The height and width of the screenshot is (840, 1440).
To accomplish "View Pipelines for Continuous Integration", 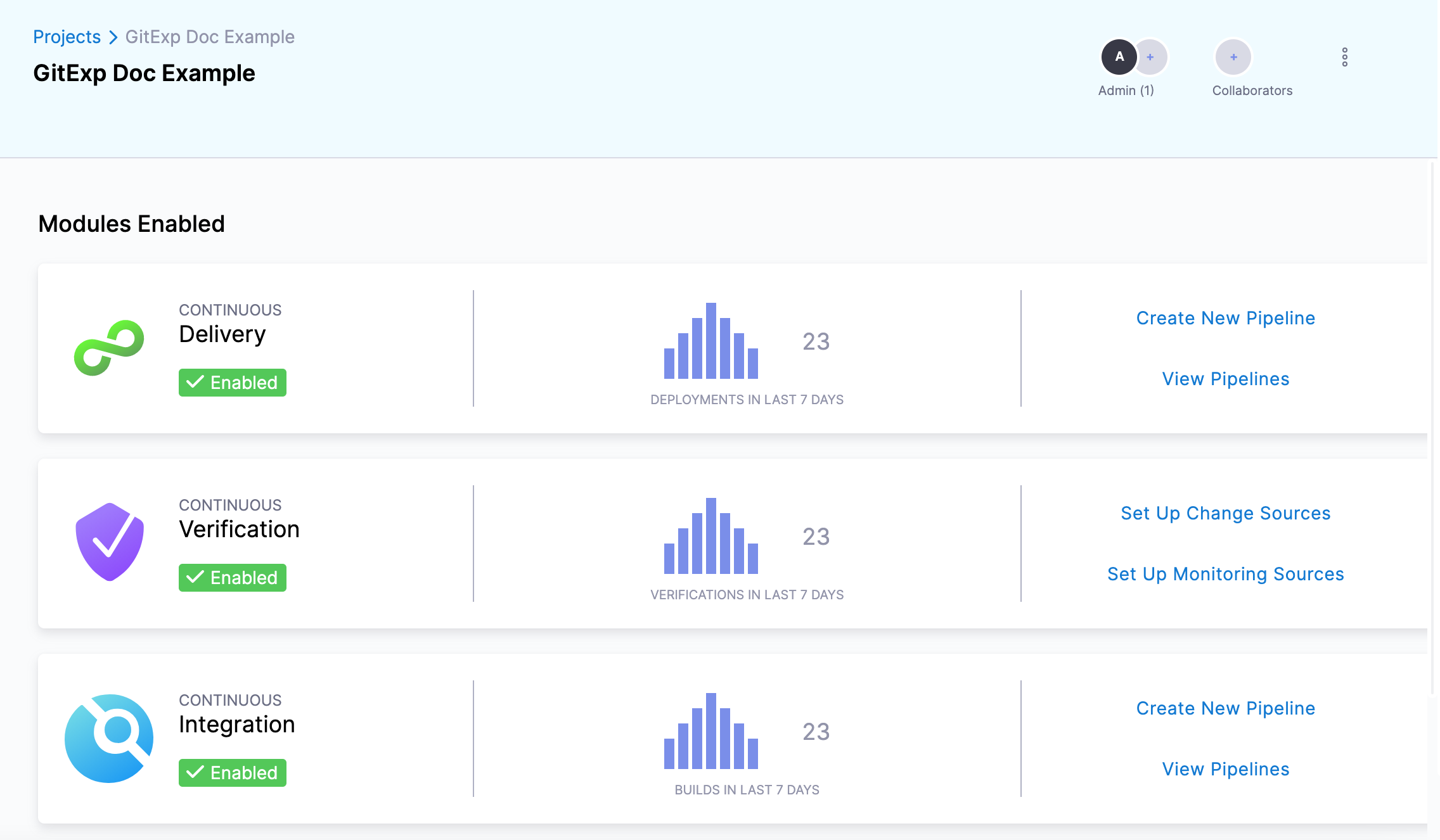I will pos(1226,769).
